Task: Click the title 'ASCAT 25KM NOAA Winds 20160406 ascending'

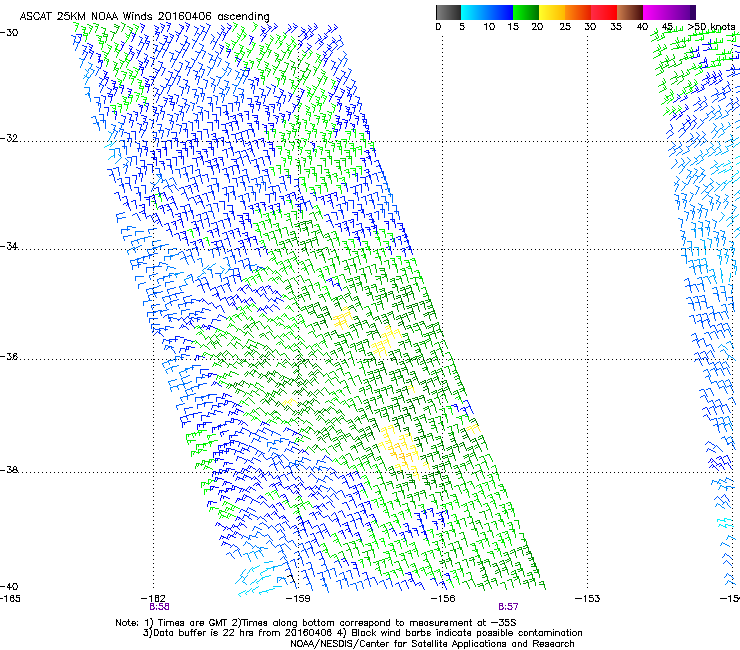Action: 144,17
